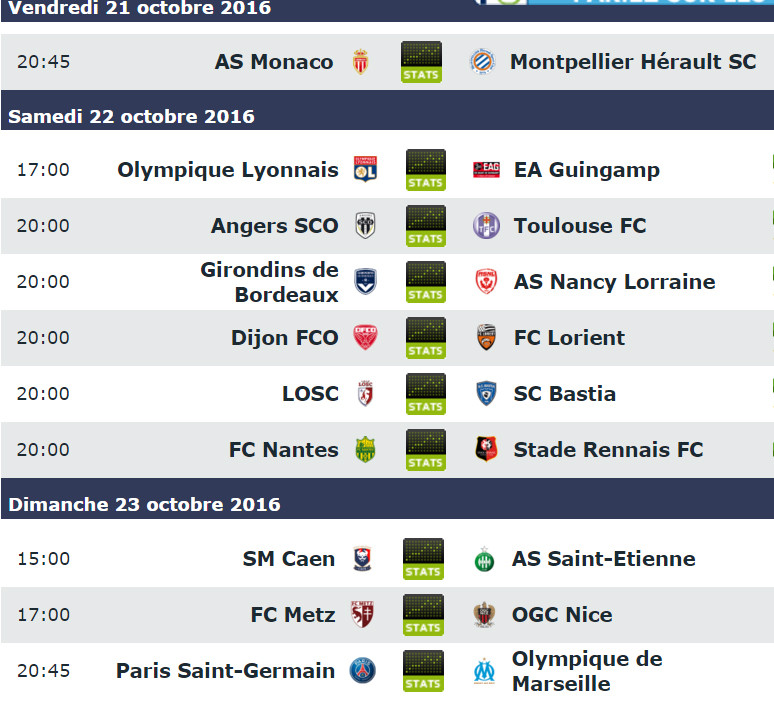Open STATS for PSG vs Marseille match

[423, 671]
